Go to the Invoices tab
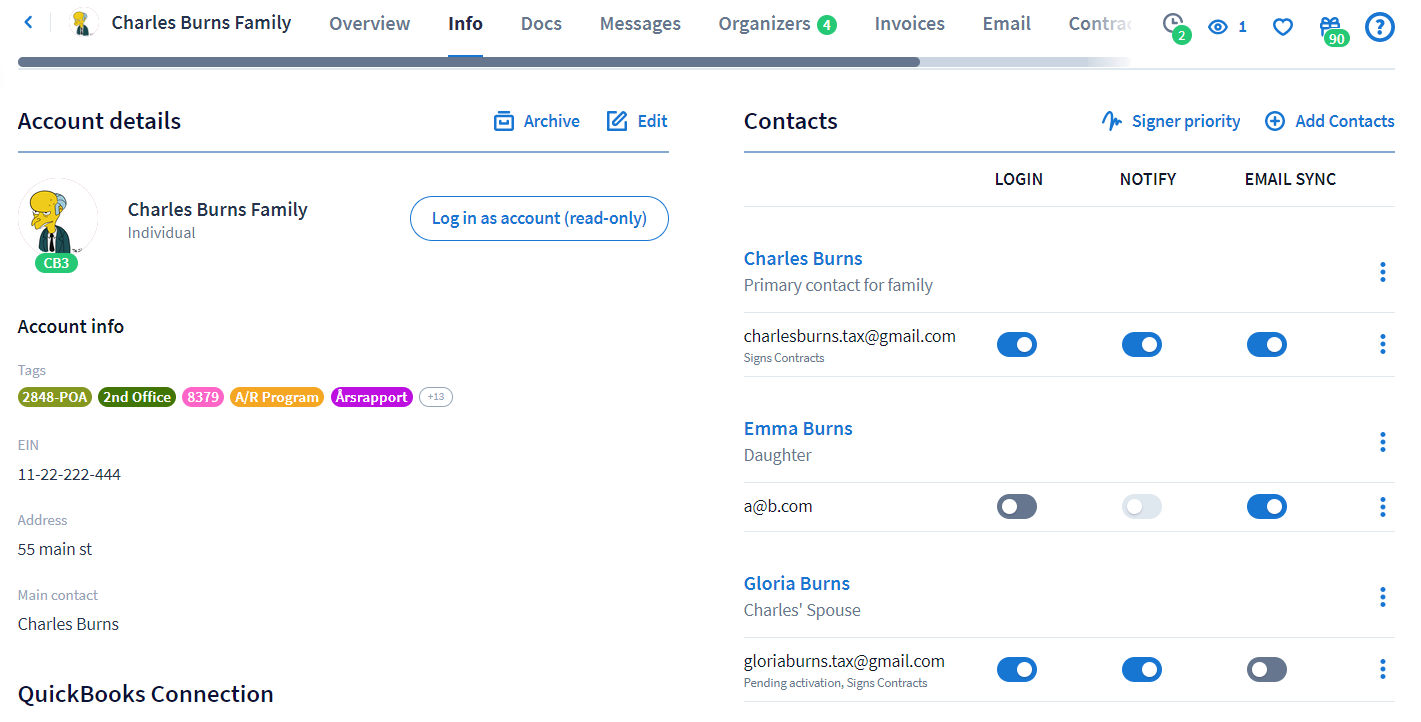1421x722 pixels. point(909,24)
